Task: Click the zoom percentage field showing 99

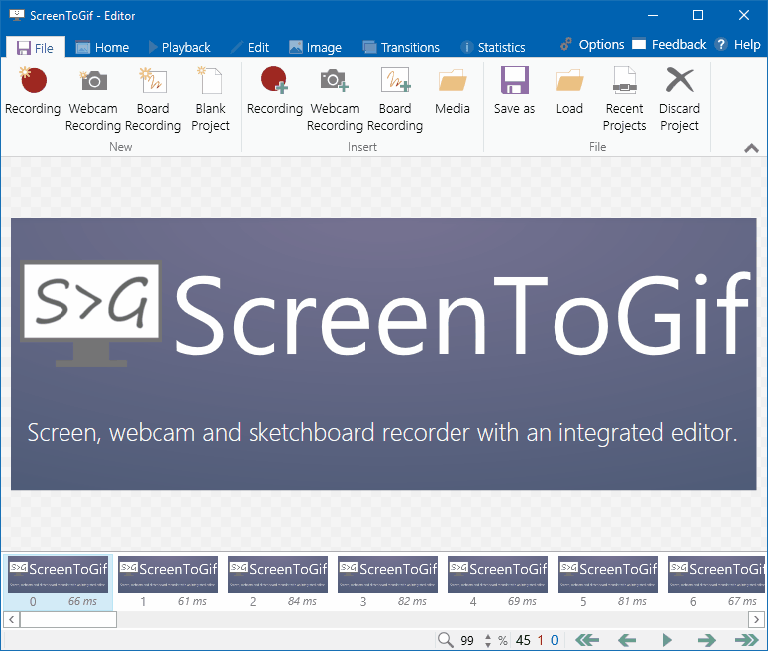Action: 467,640
